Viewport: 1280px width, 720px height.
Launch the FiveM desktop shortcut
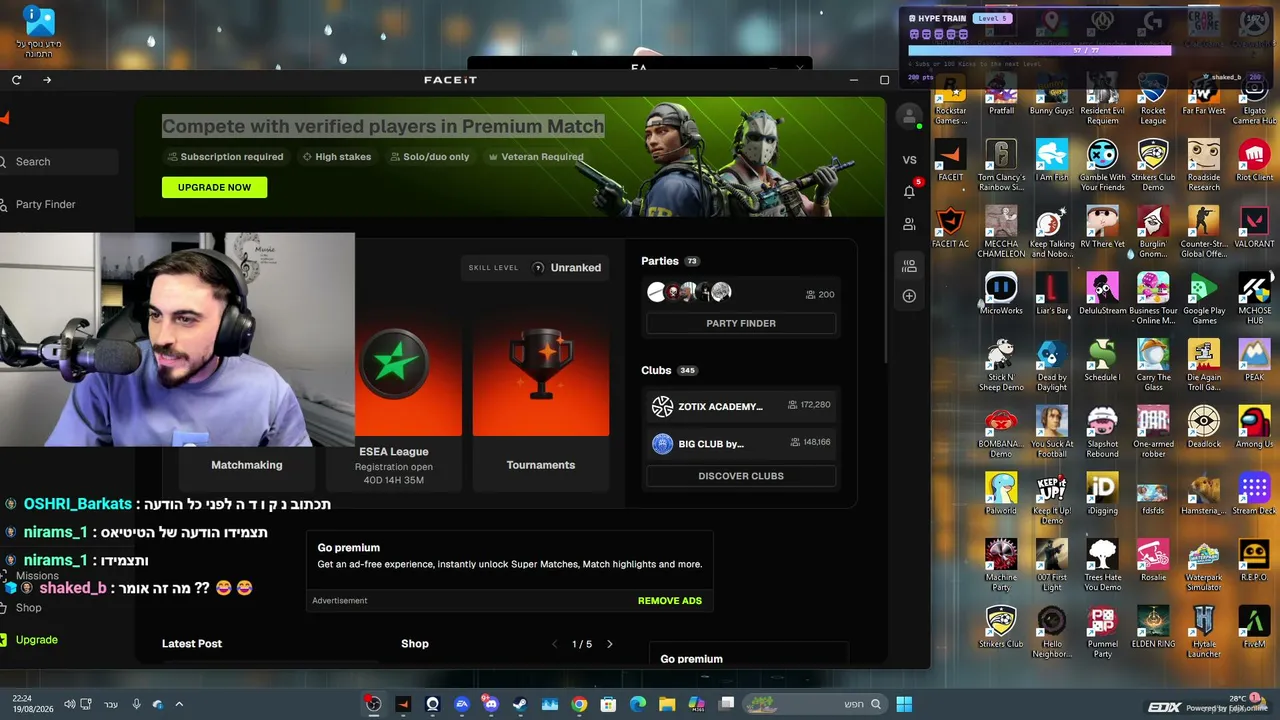pyautogui.click(x=1254, y=627)
